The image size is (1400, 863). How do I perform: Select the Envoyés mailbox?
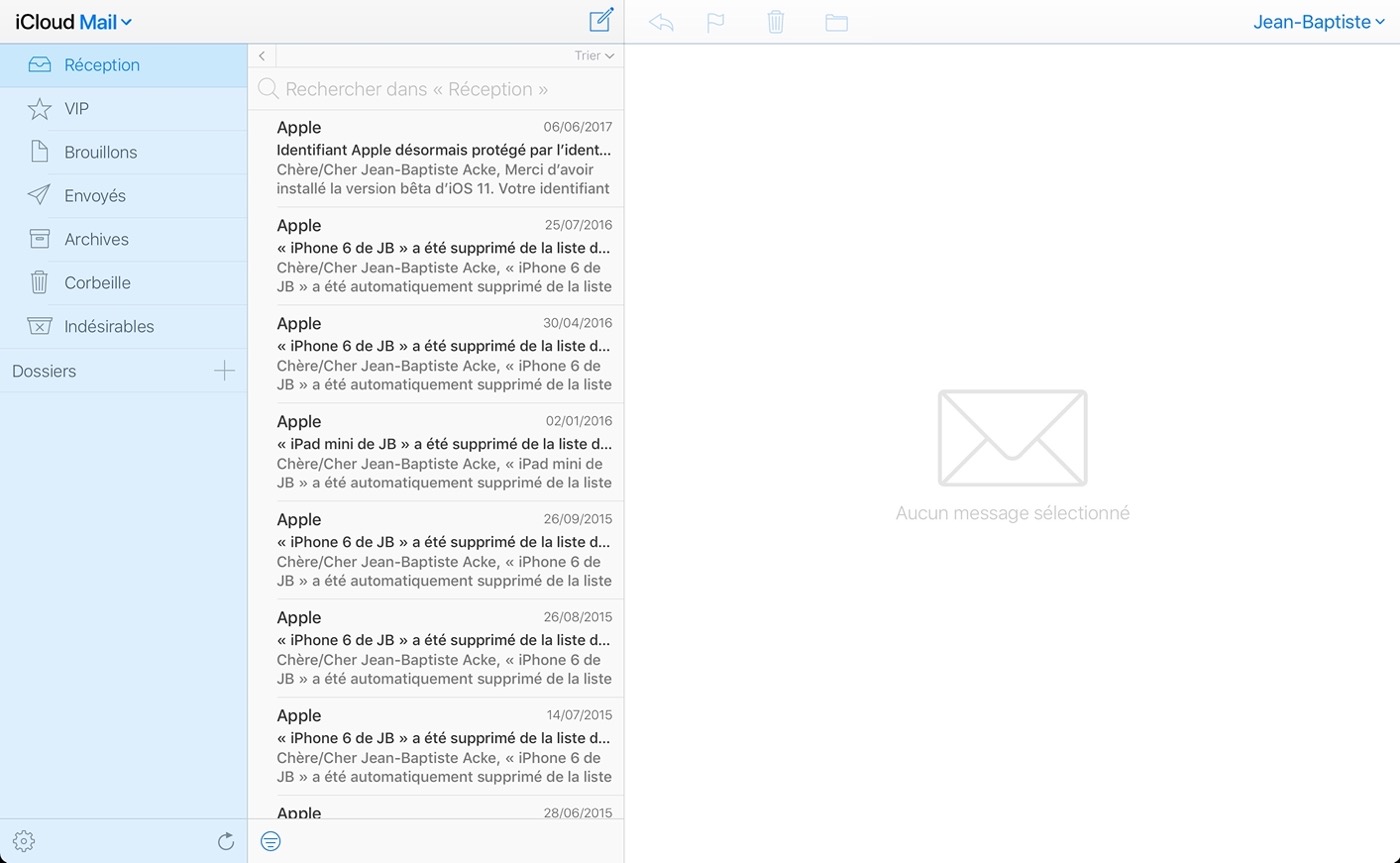[97, 195]
